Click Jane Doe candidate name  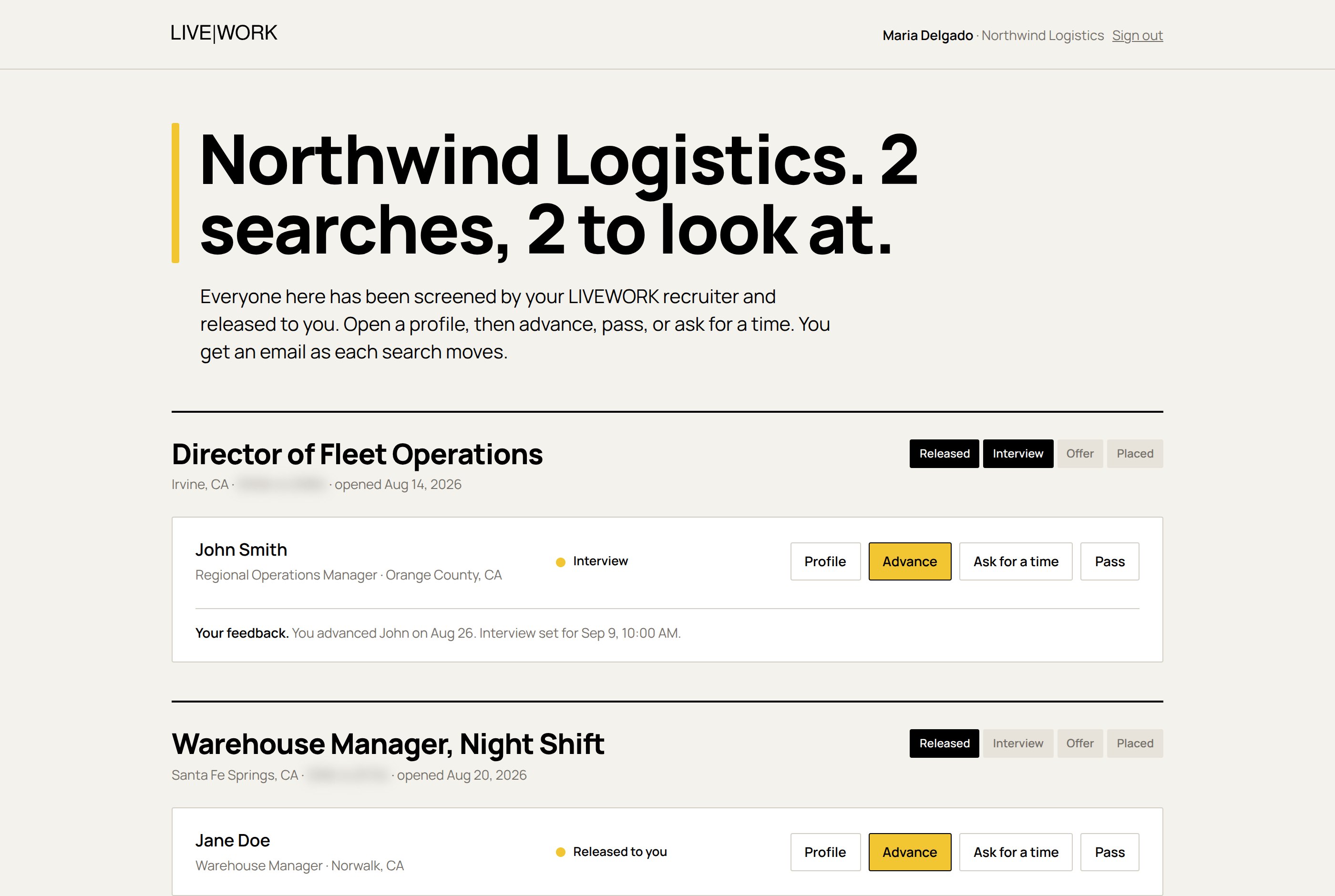(233, 841)
